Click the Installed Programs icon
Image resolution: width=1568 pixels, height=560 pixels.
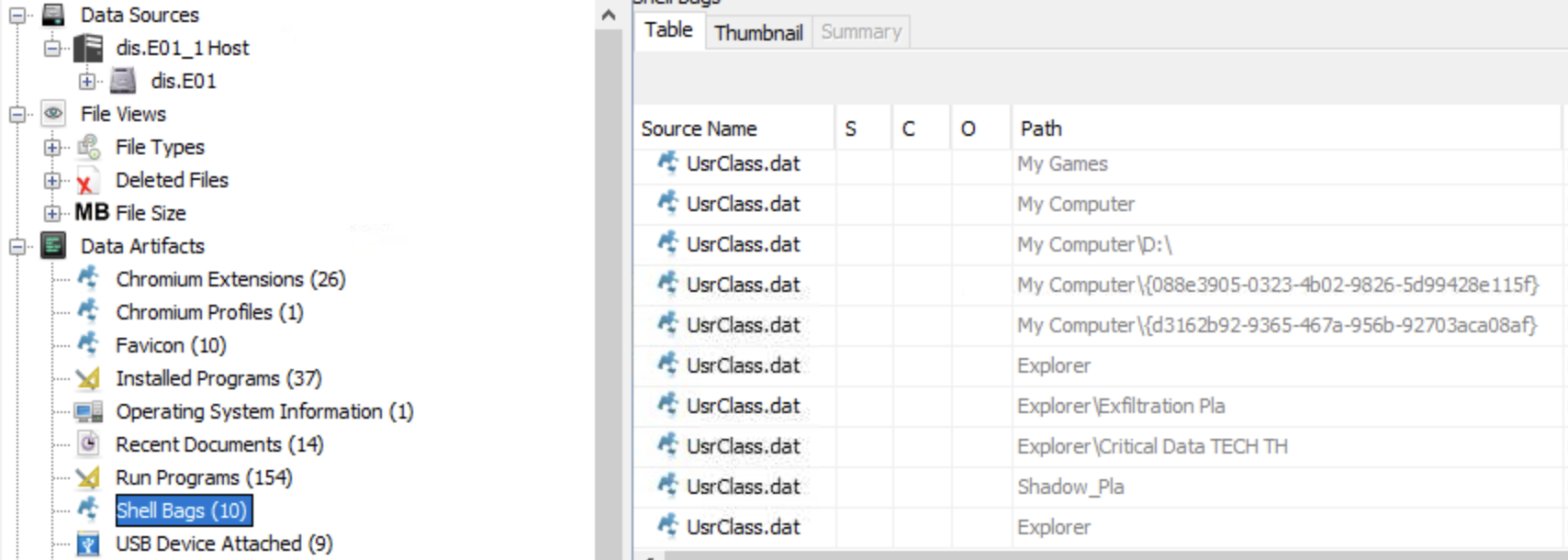point(88,378)
